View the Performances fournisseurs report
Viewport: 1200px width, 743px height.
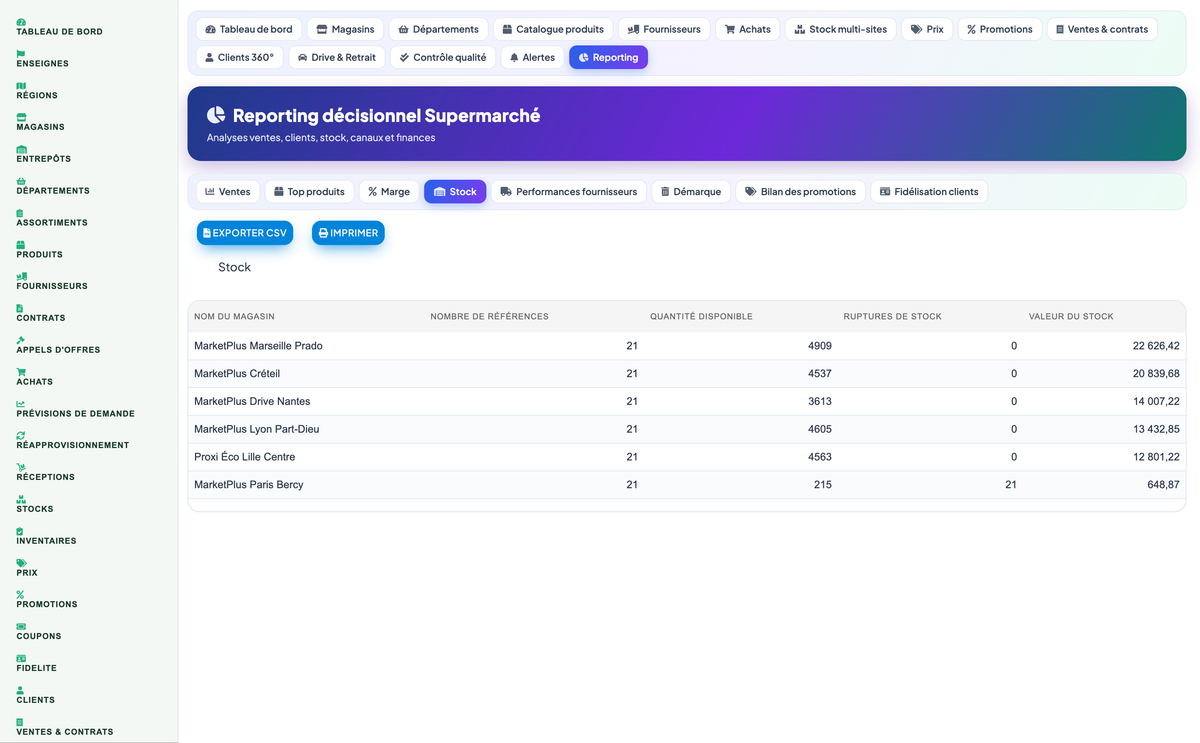[x=569, y=191]
